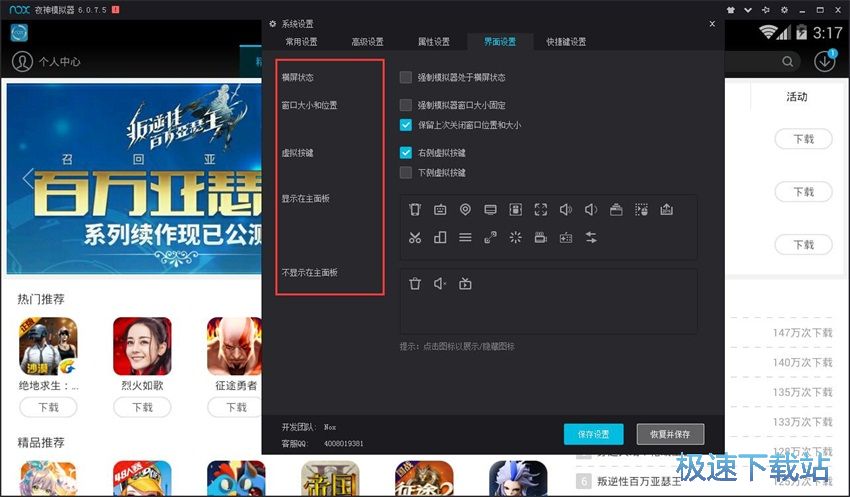Viewport: 850px width, 497px height.
Task: Open the 活动 tab in app store
Action: [x=797, y=97]
